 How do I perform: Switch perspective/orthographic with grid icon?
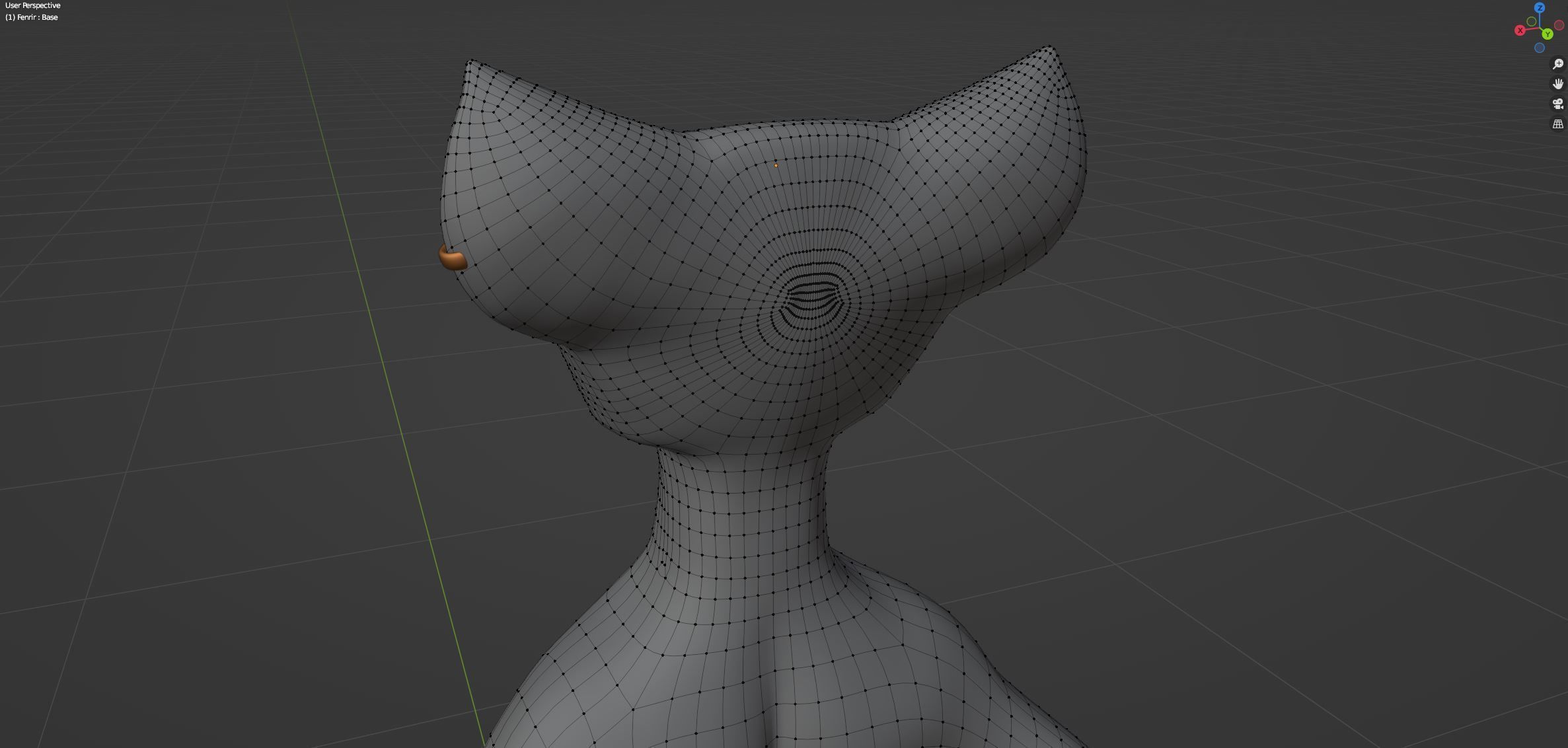tap(1558, 124)
